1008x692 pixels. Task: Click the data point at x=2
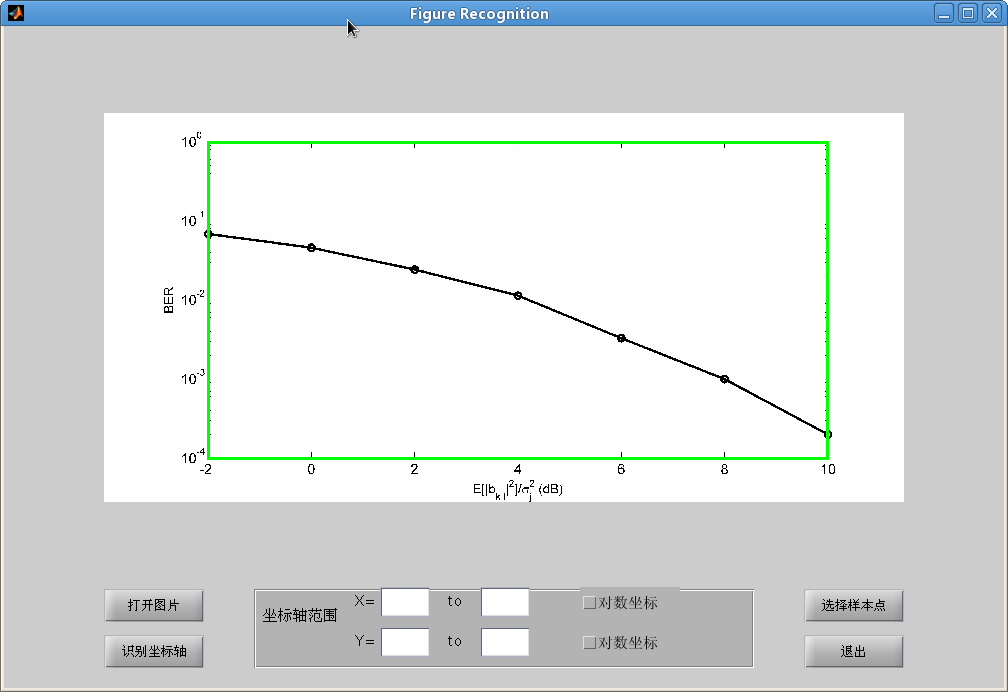click(415, 269)
